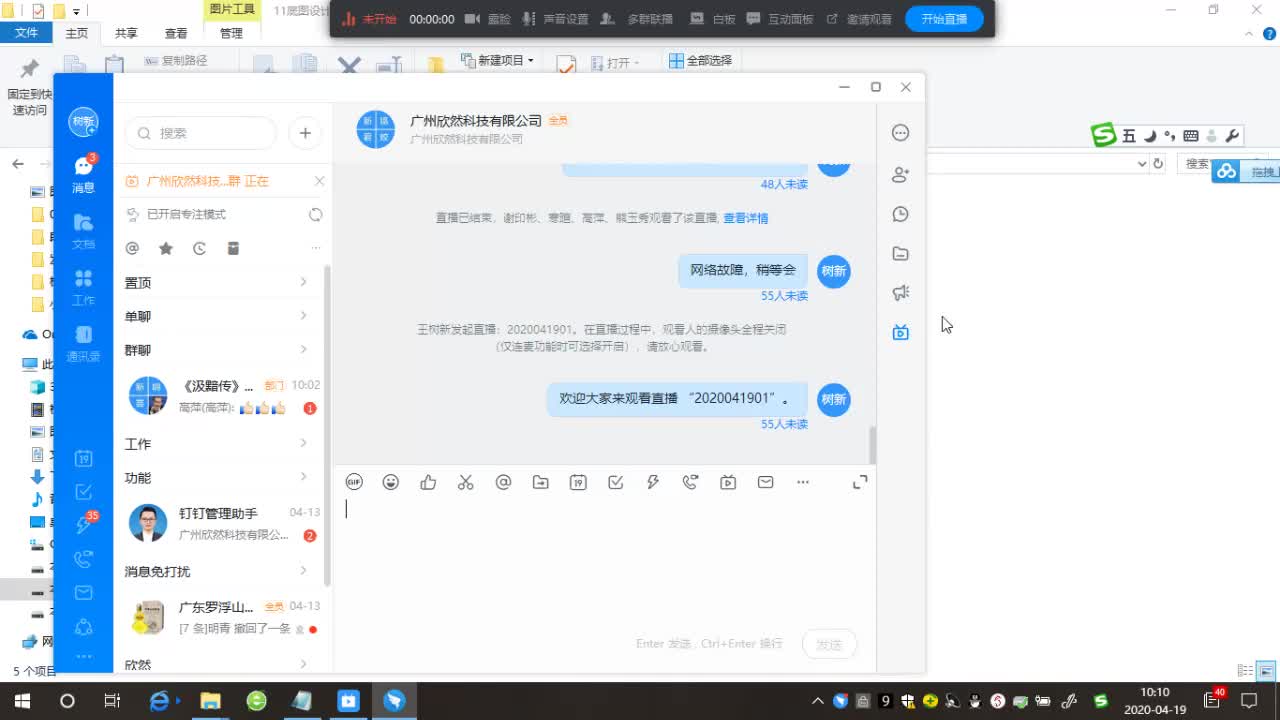Viewport: 1280px width, 720px height.
Task: Filter messages by @ mentions
Action: 132,248
